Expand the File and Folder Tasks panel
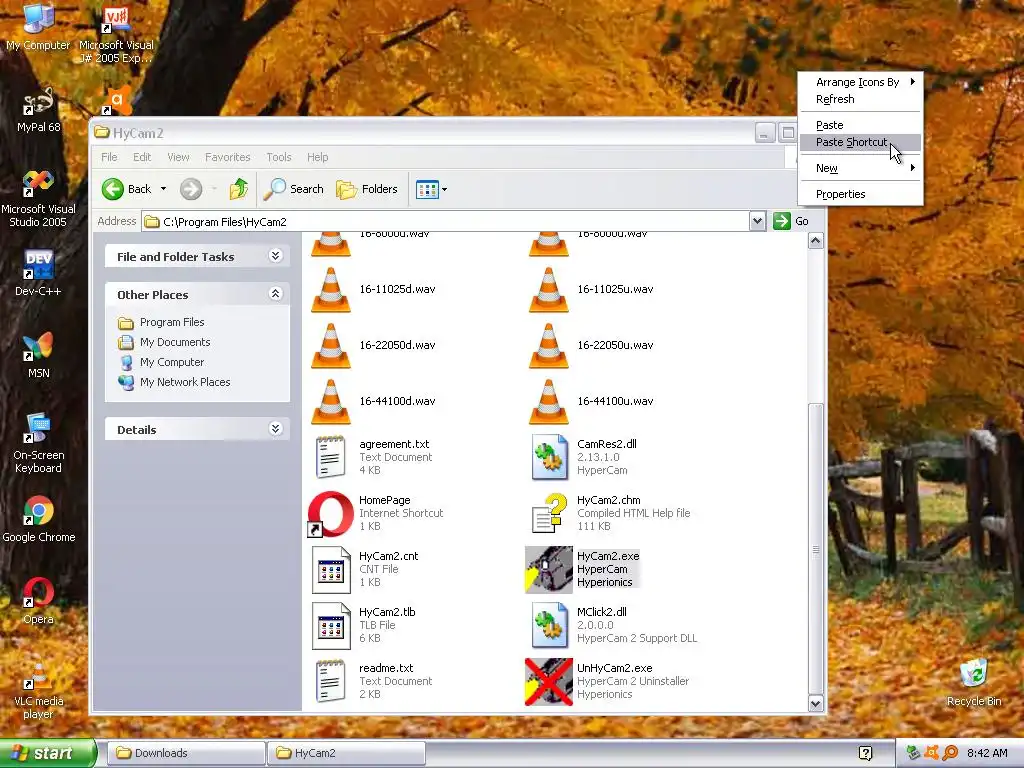The width and height of the screenshot is (1024, 768). tap(276, 256)
